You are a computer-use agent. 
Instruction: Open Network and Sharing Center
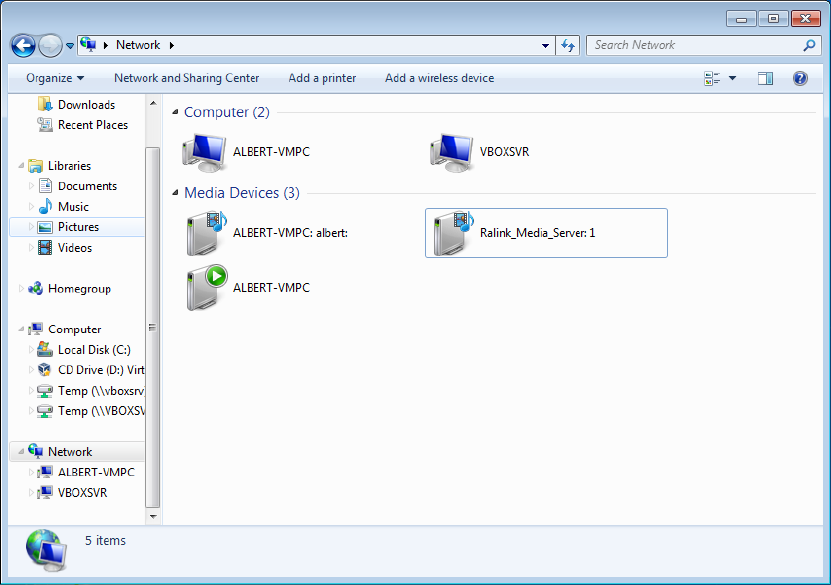coord(187,78)
